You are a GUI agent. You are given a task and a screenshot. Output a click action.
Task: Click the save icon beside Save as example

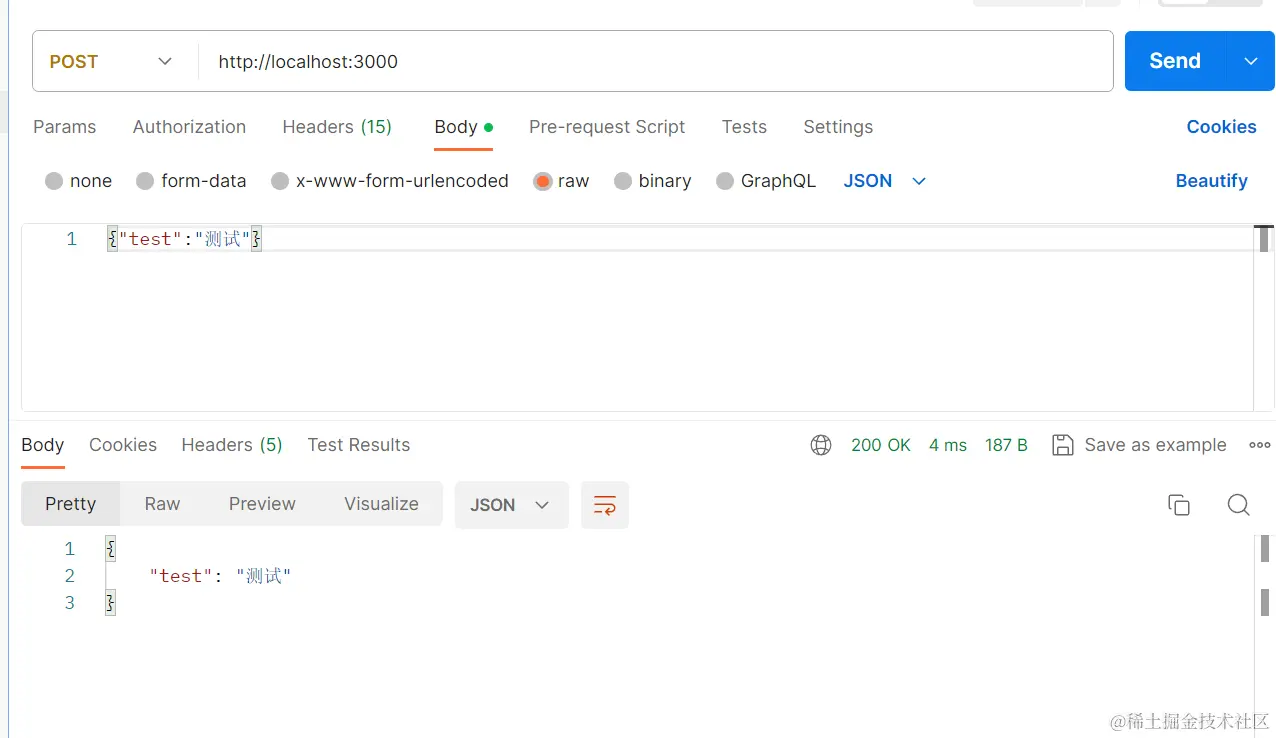point(1063,445)
